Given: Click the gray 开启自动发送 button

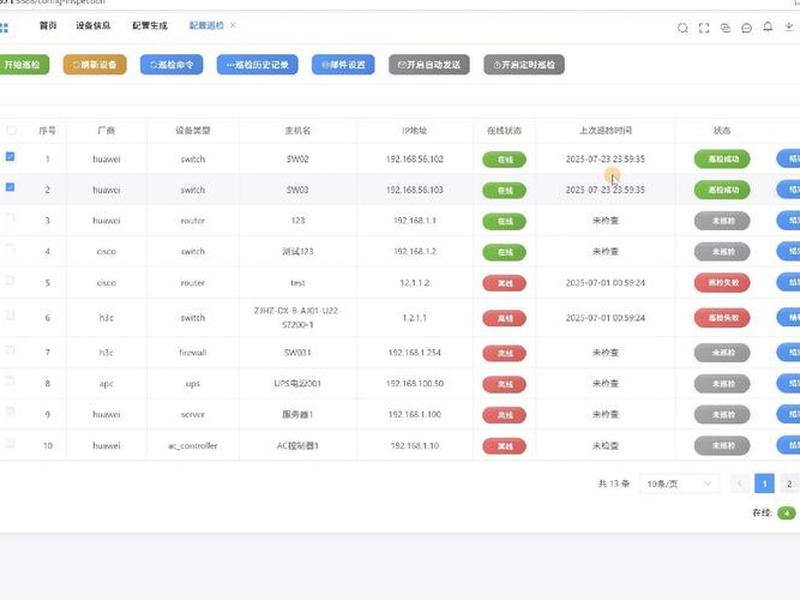Looking at the screenshot, I should coord(429,65).
